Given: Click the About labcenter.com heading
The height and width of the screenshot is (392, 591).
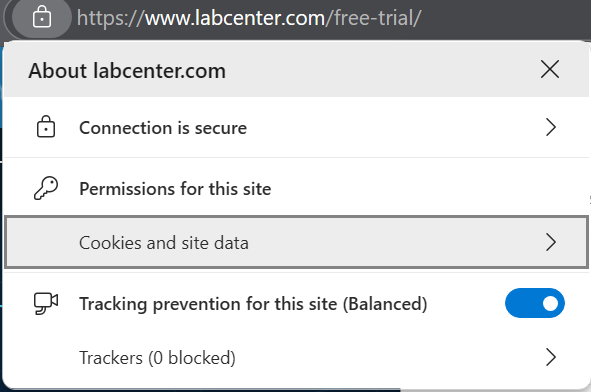Looking at the screenshot, I should [127, 70].
